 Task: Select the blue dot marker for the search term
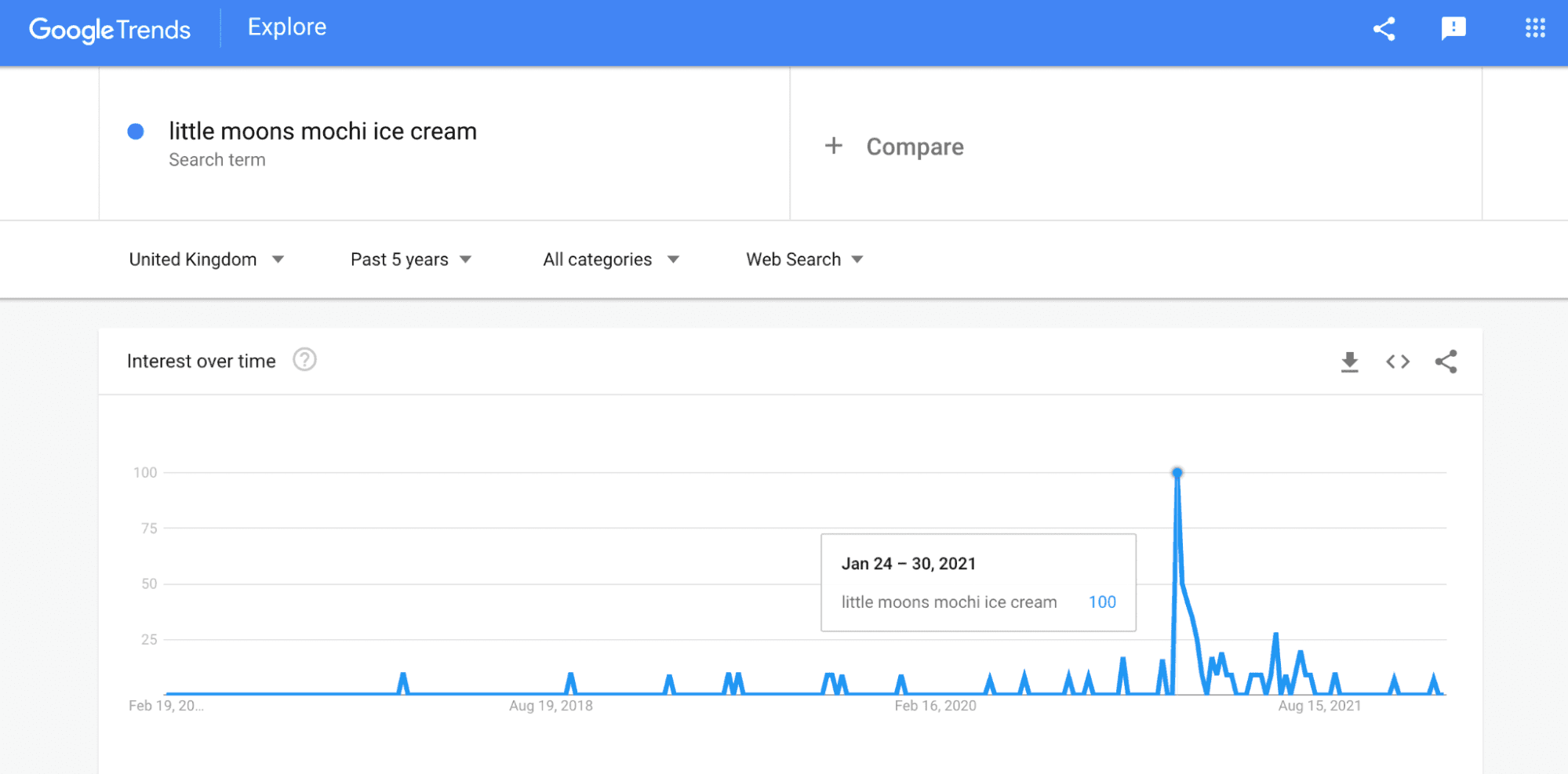pyautogui.click(x=136, y=132)
